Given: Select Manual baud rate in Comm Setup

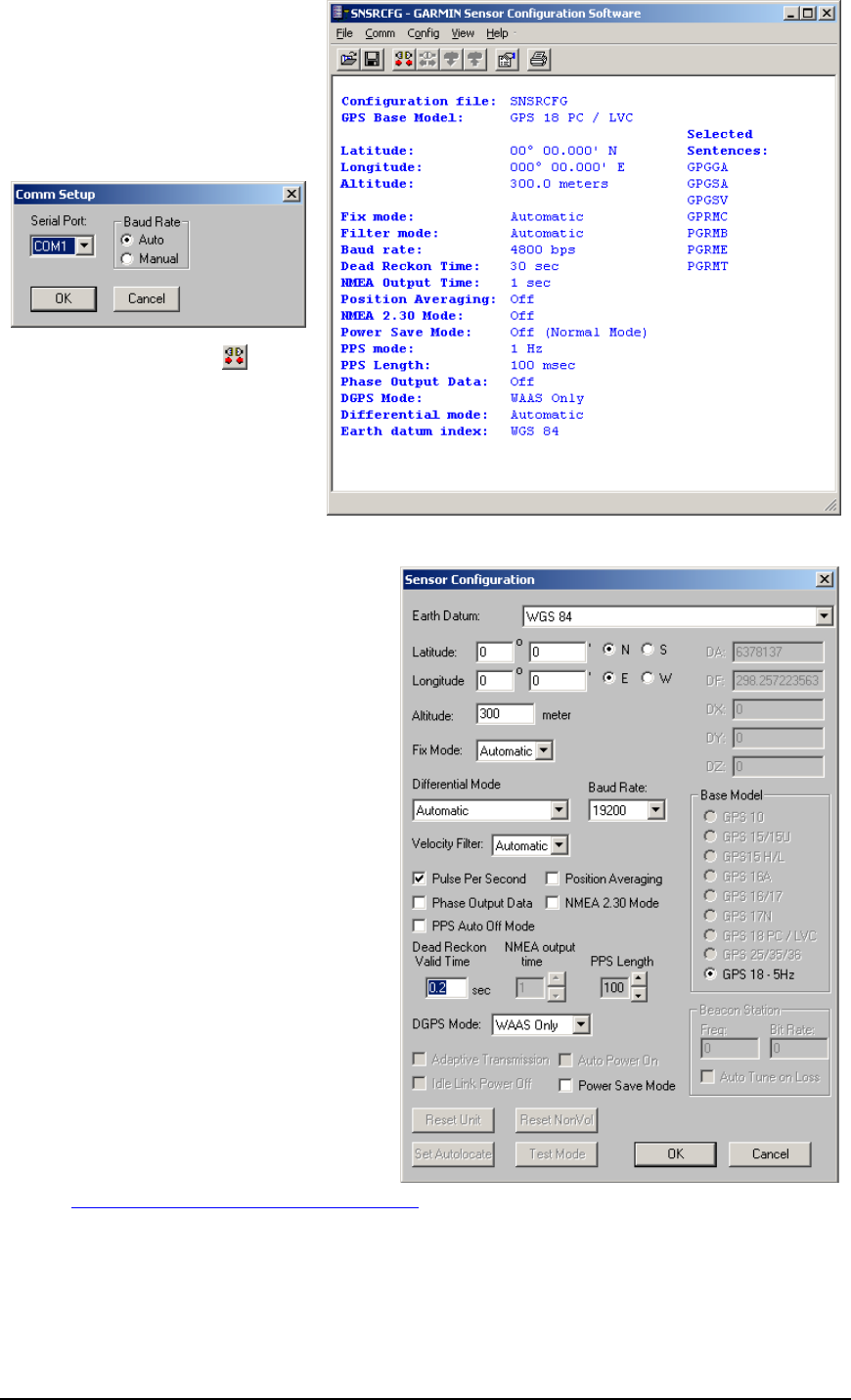Looking at the screenshot, I should pos(127,259).
